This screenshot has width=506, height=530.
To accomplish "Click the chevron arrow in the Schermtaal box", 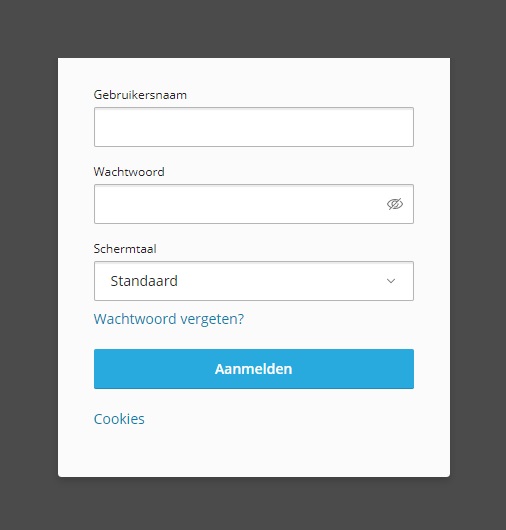I will (391, 281).
